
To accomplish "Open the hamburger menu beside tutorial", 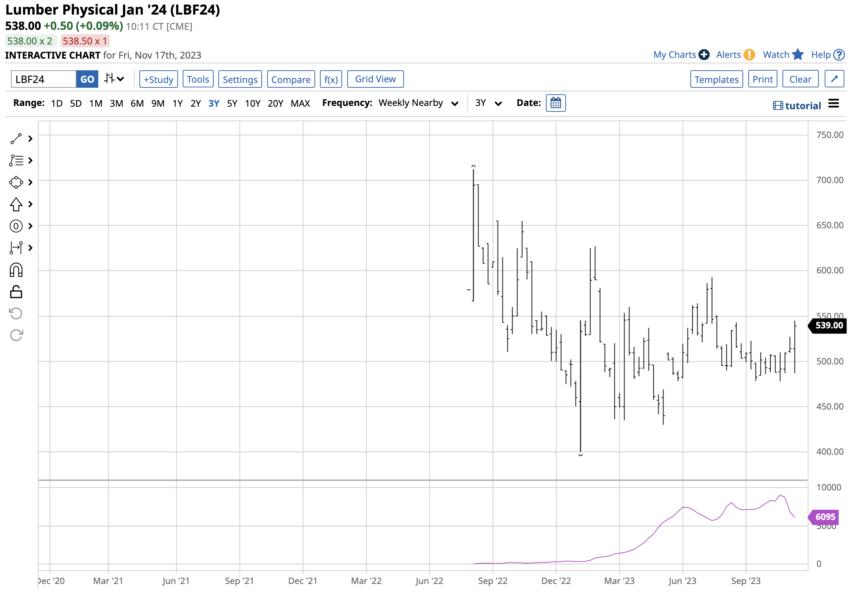I will pyautogui.click(x=835, y=104).
